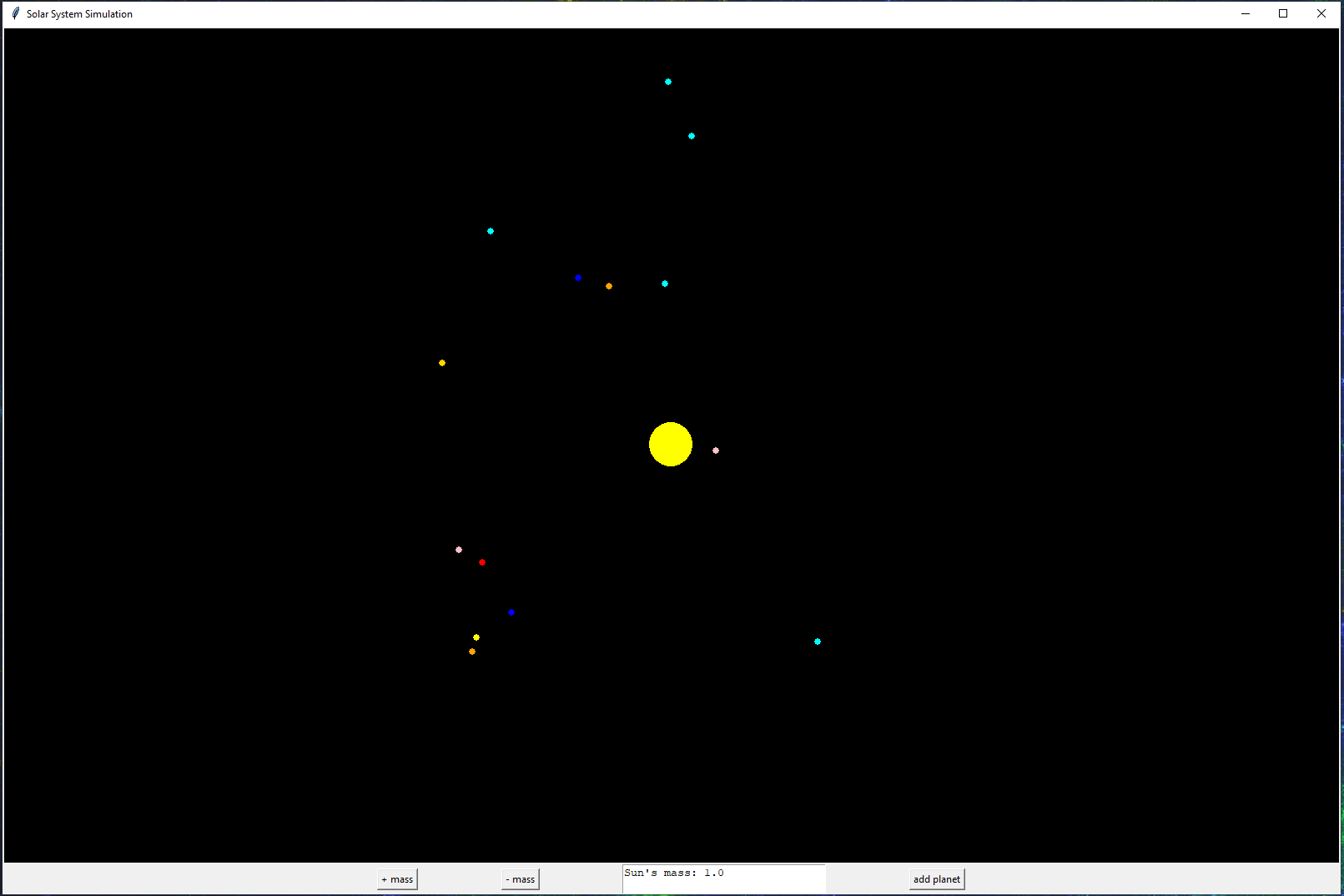Select the yellow planet on the left
1344x896 pixels.
coord(441,363)
